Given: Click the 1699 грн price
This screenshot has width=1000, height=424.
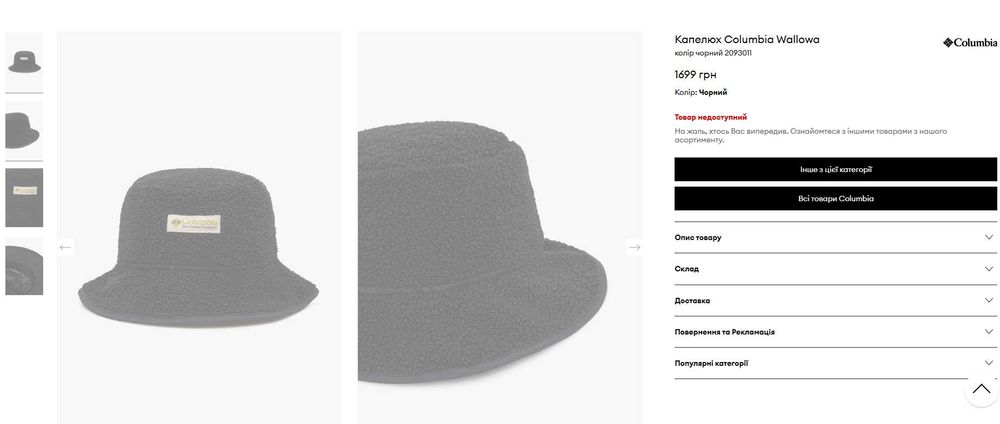Looking at the screenshot, I should 695,74.
